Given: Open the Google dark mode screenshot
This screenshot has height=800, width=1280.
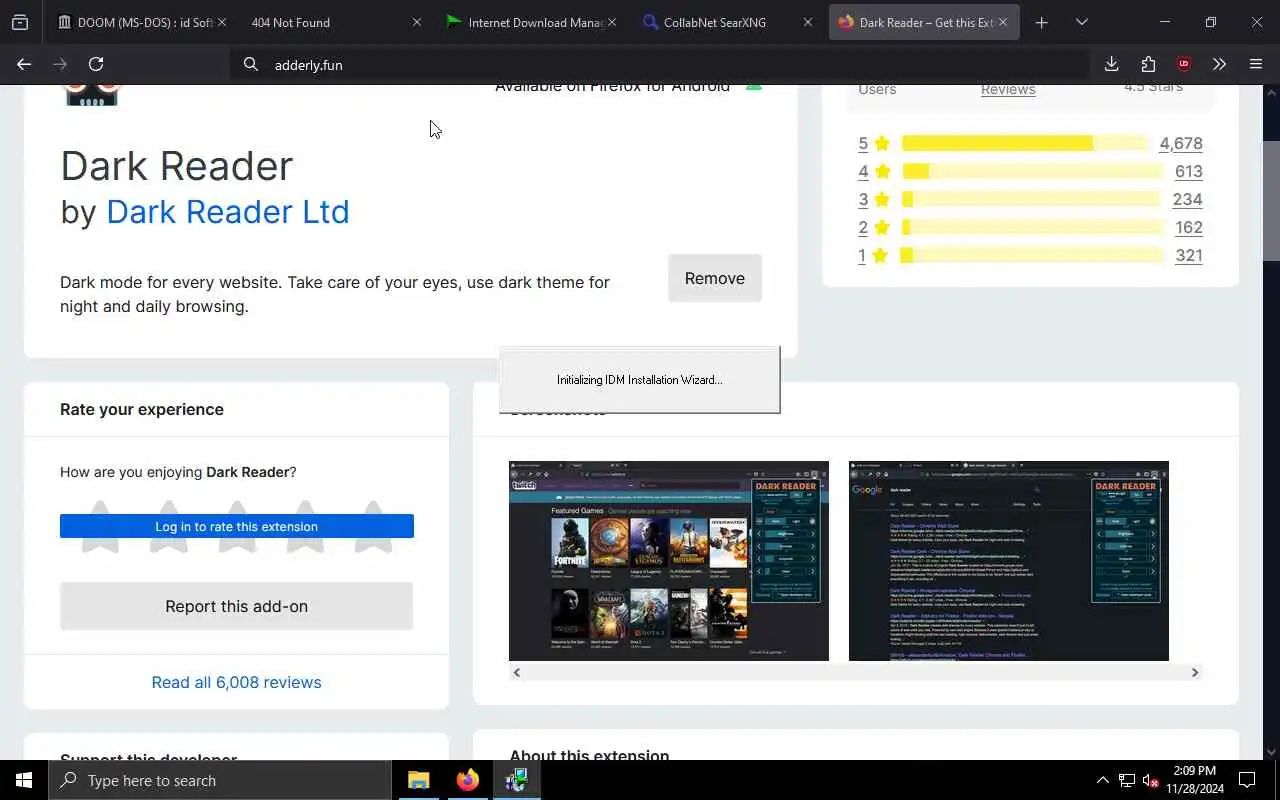Looking at the screenshot, I should click(x=1009, y=561).
